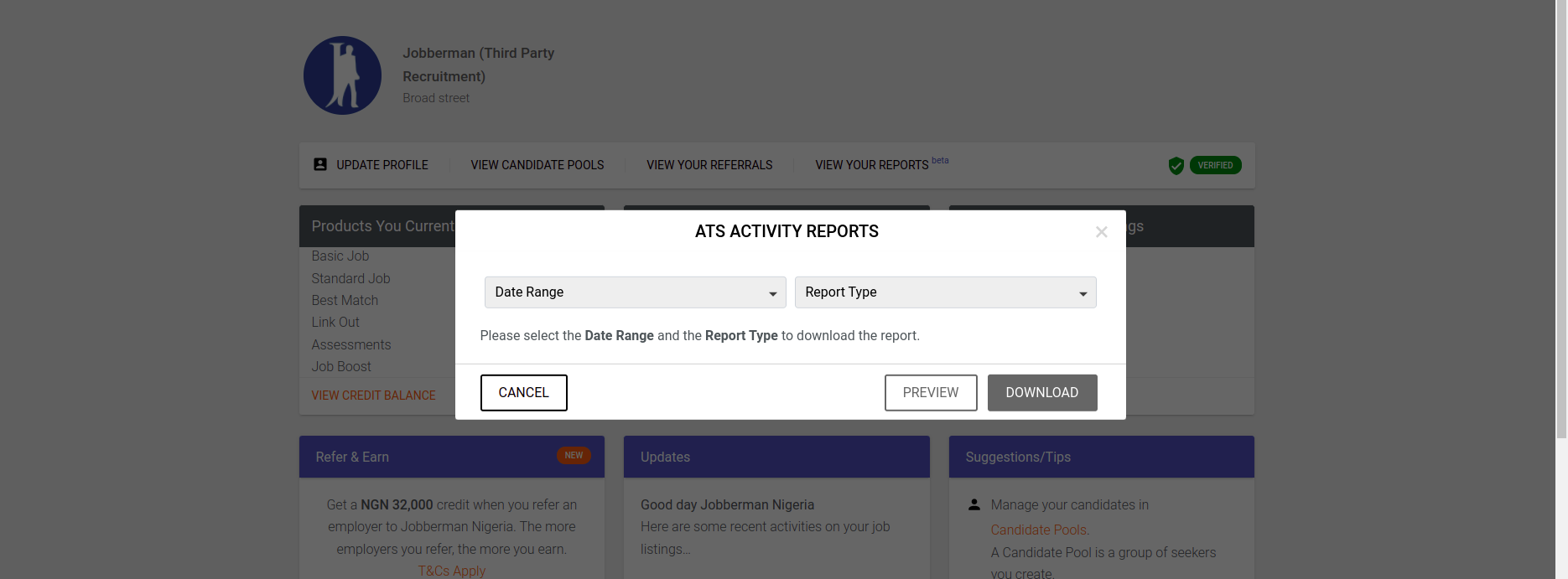Click the Verified badge
Image resolution: width=1568 pixels, height=579 pixels.
(x=1215, y=165)
